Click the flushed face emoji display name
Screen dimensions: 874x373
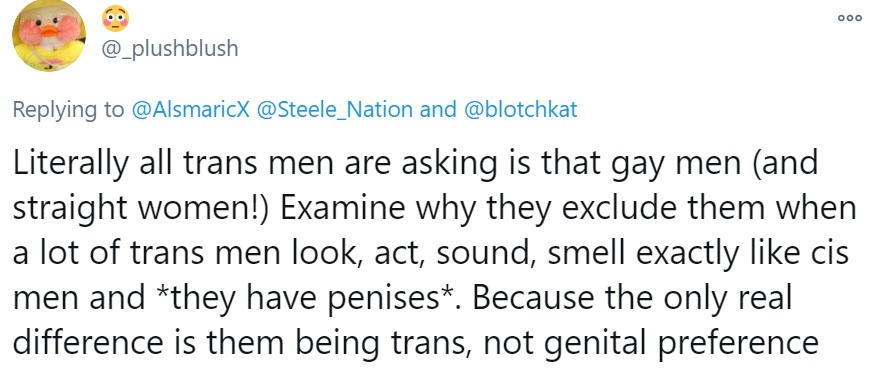coord(116,18)
